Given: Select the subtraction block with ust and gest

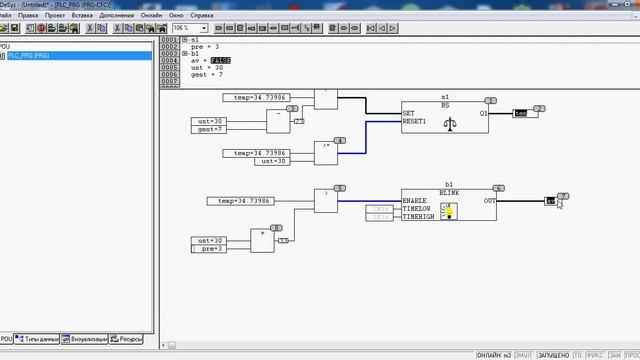Looking at the screenshot, I should click(278, 121).
